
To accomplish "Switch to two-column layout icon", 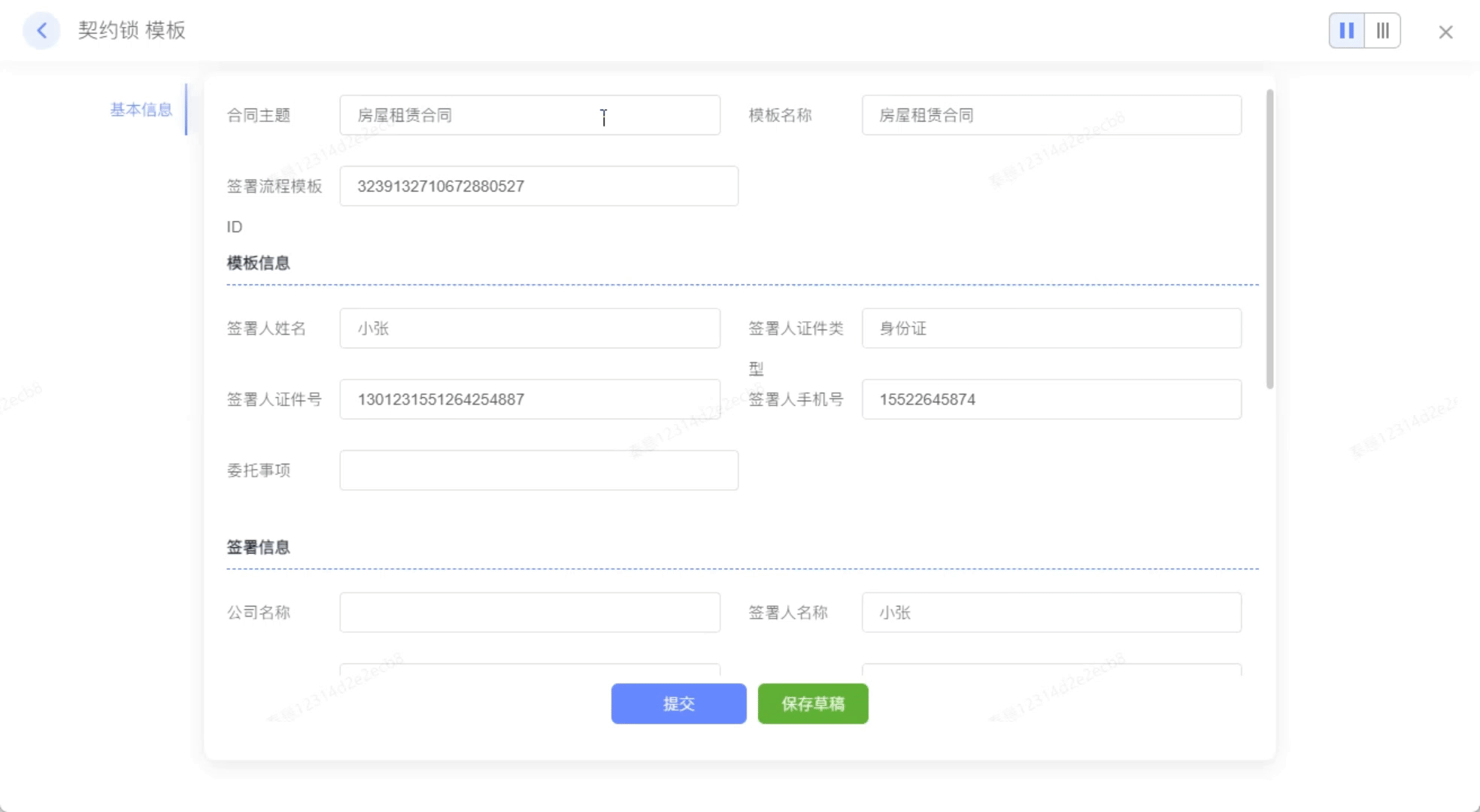I will tap(1346, 31).
